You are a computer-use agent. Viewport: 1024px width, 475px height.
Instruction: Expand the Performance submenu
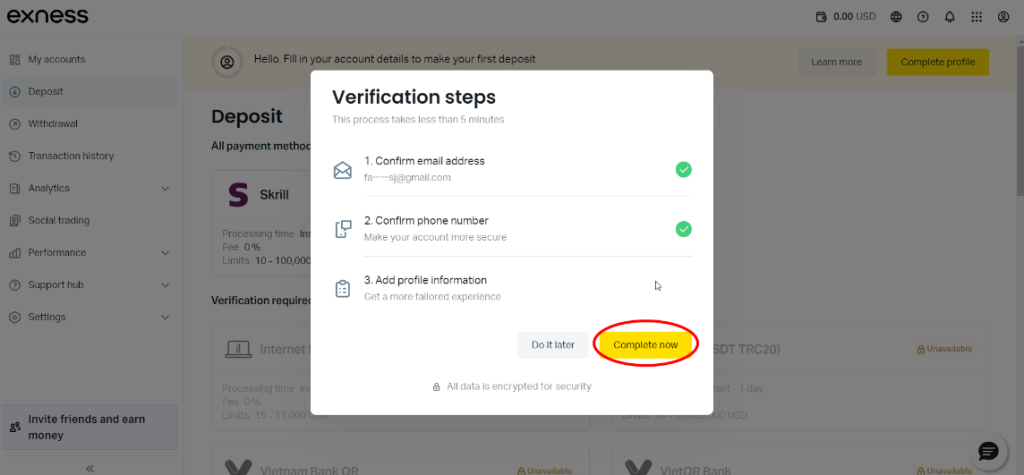pyautogui.click(x=165, y=253)
